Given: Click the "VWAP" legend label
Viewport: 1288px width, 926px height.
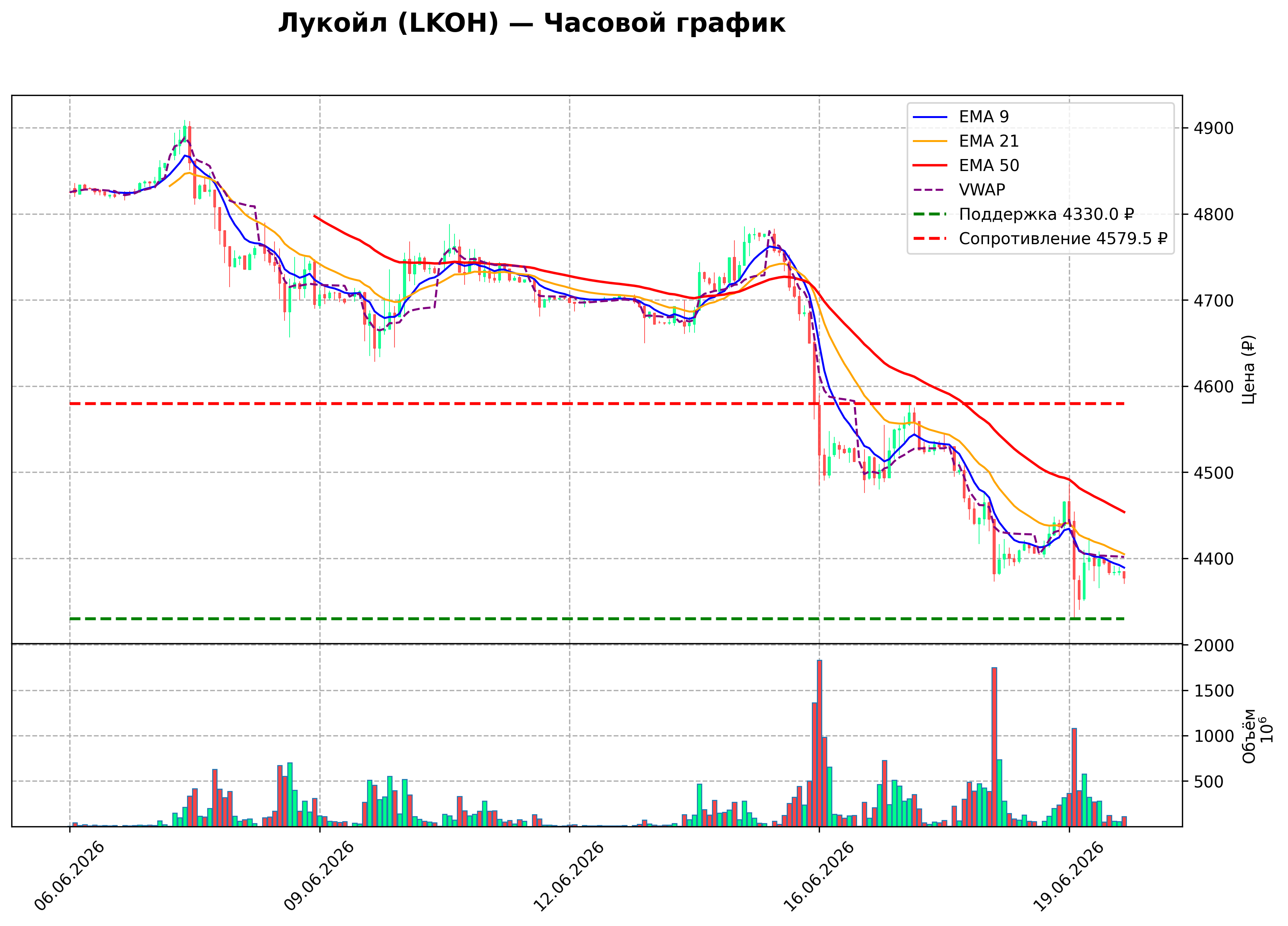Looking at the screenshot, I should point(982,190).
